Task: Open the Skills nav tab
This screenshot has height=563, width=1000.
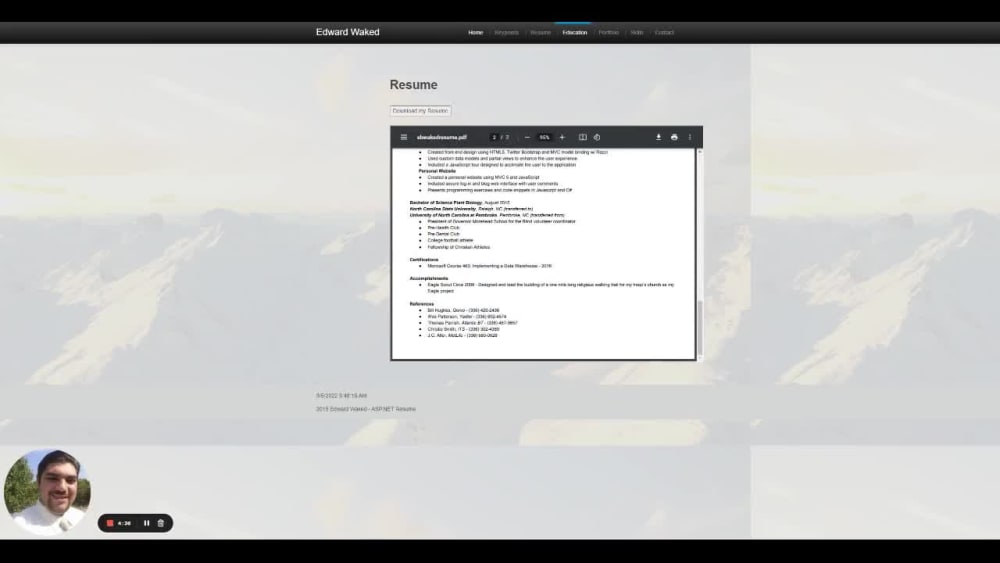Action: [636, 33]
